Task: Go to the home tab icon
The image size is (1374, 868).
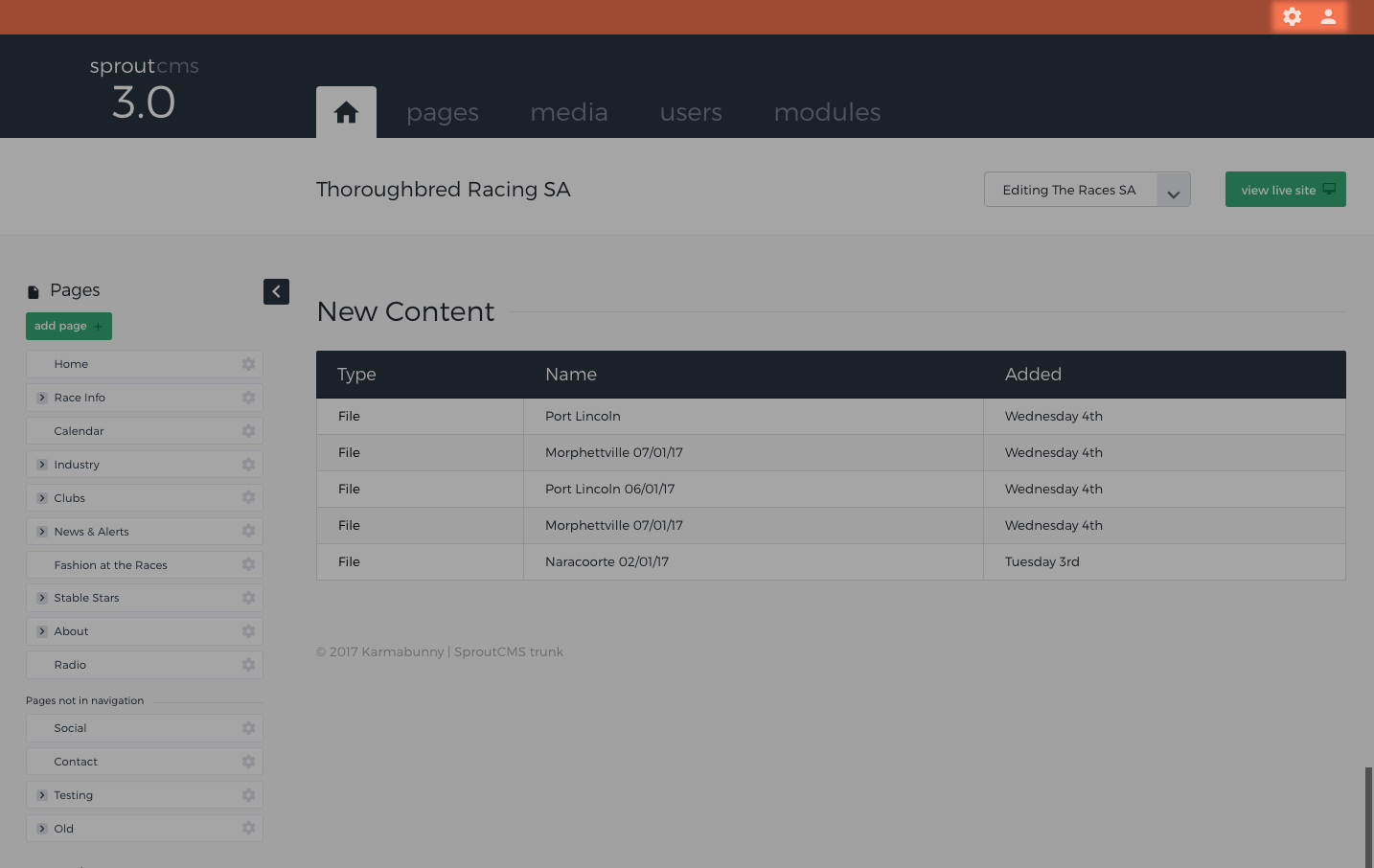Action: (346, 112)
